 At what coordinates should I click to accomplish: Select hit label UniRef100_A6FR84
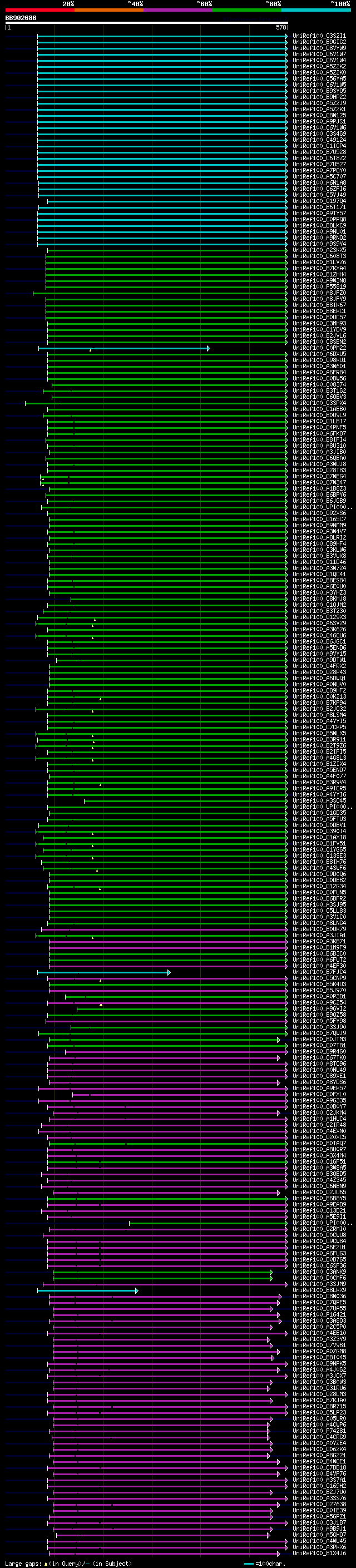319,373
